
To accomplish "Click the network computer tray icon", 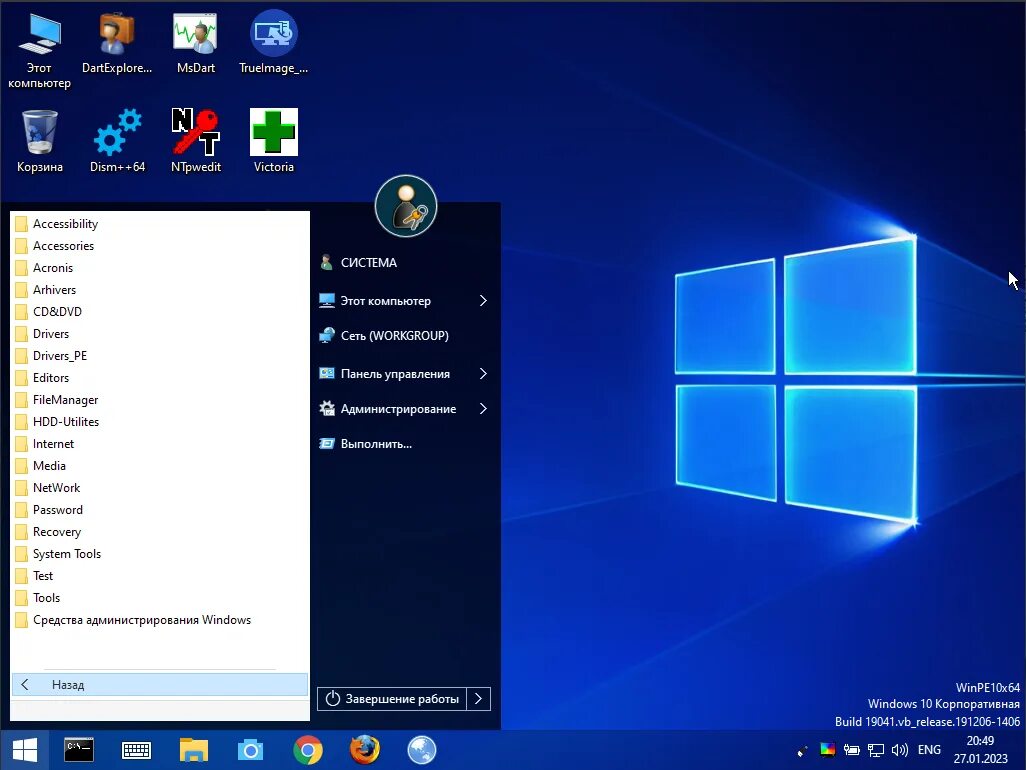I will point(876,750).
